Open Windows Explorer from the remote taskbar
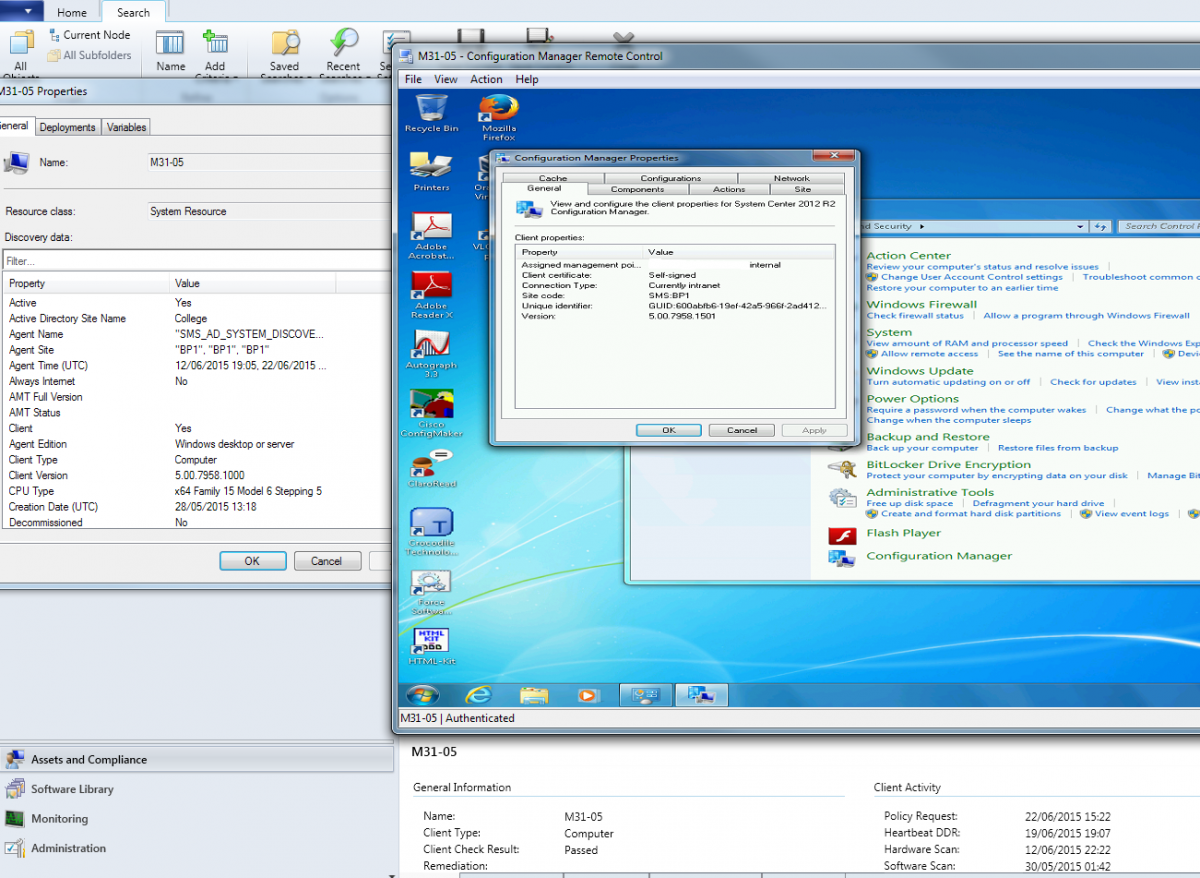1200x878 pixels. (x=534, y=695)
